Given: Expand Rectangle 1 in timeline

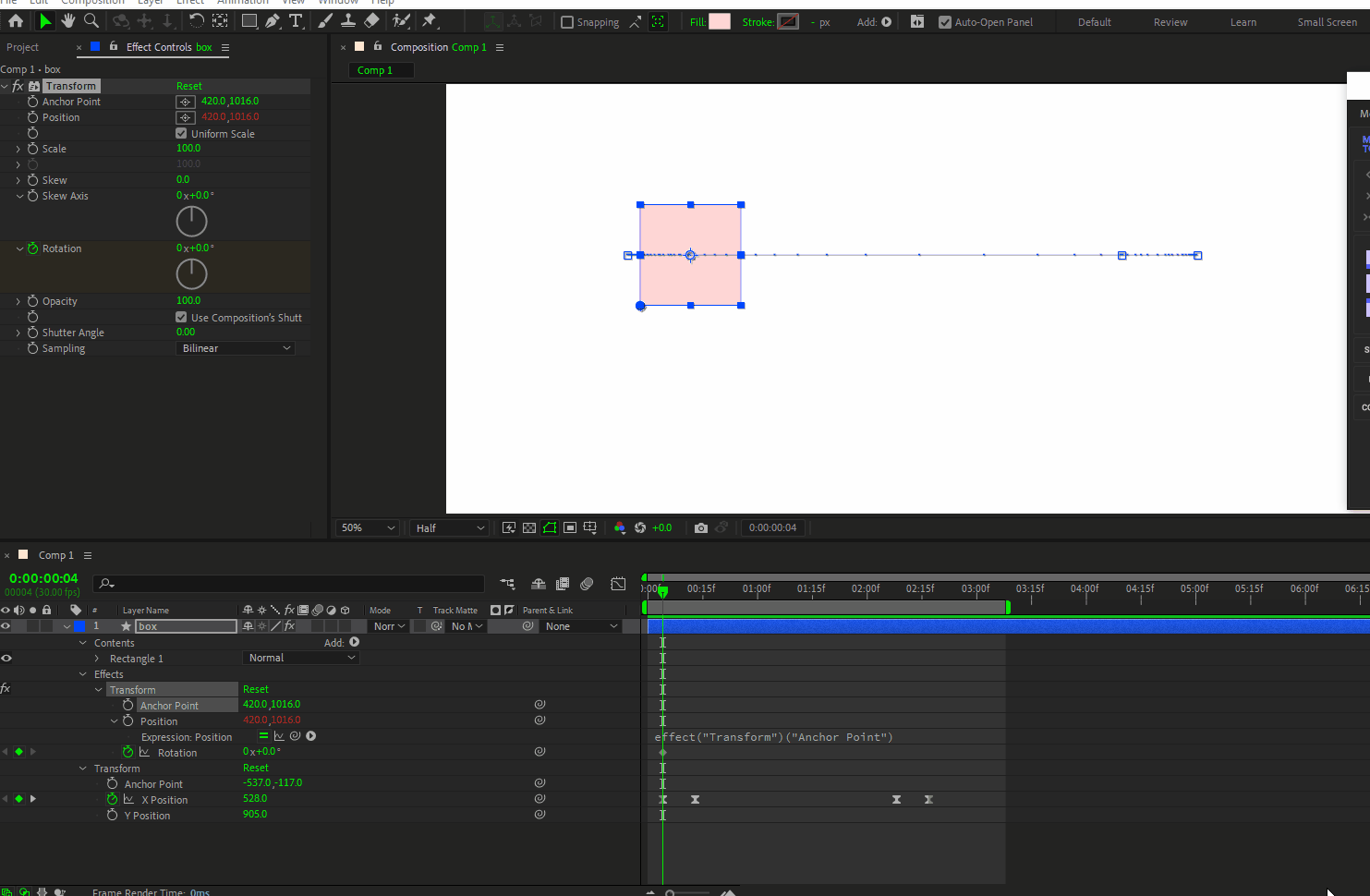Looking at the screenshot, I should click(x=97, y=659).
